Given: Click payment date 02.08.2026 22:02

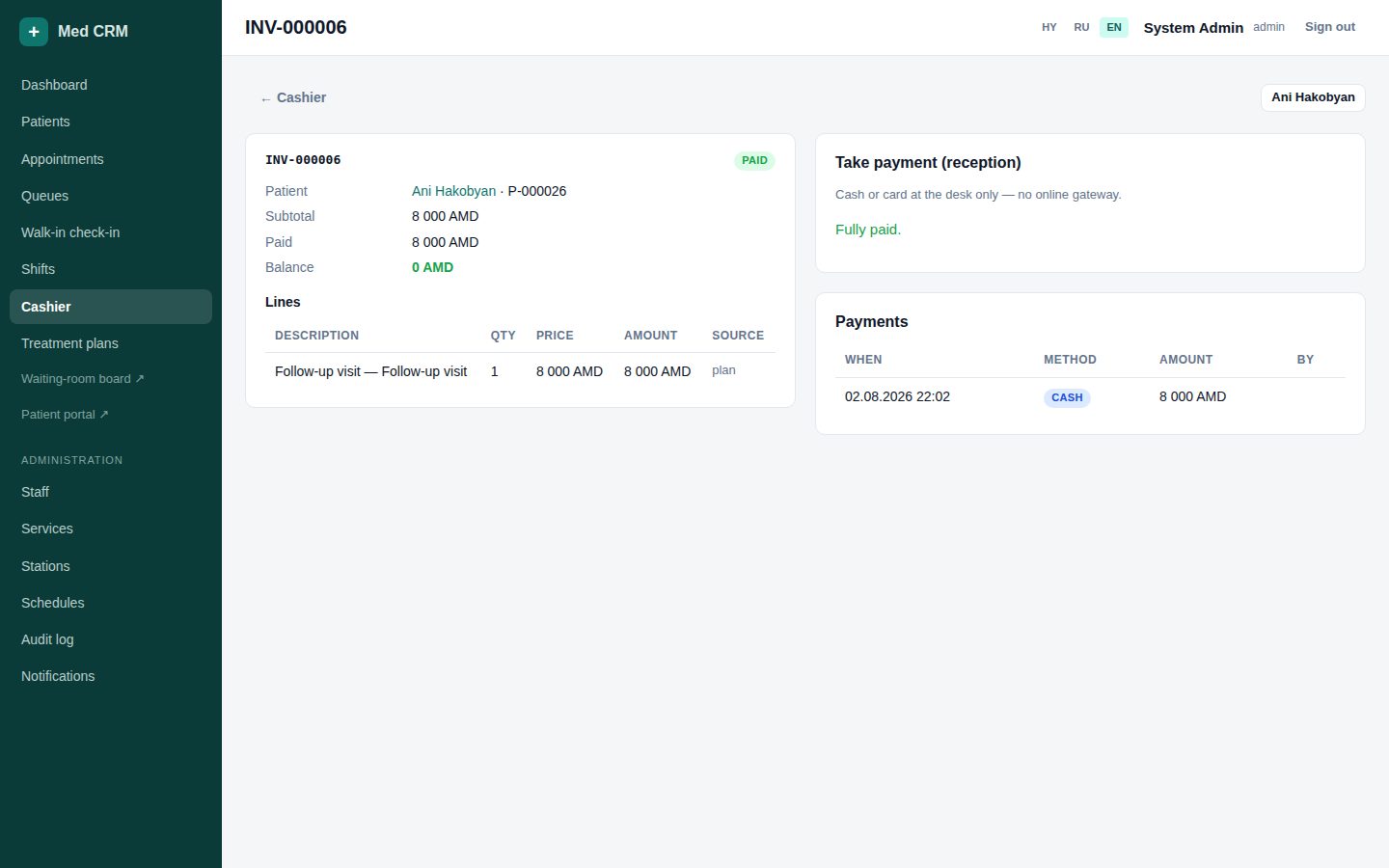Looking at the screenshot, I should click(x=897, y=396).
